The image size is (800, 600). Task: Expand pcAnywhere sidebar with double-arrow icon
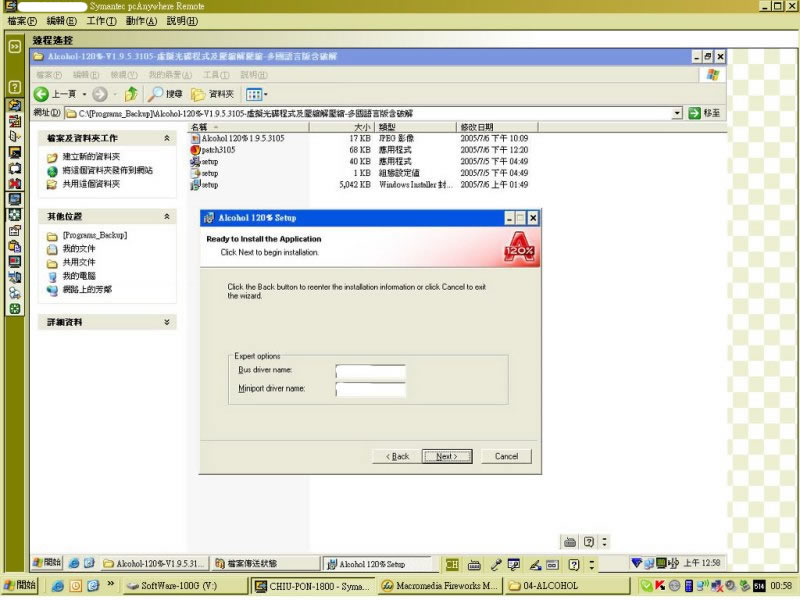[15, 46]
